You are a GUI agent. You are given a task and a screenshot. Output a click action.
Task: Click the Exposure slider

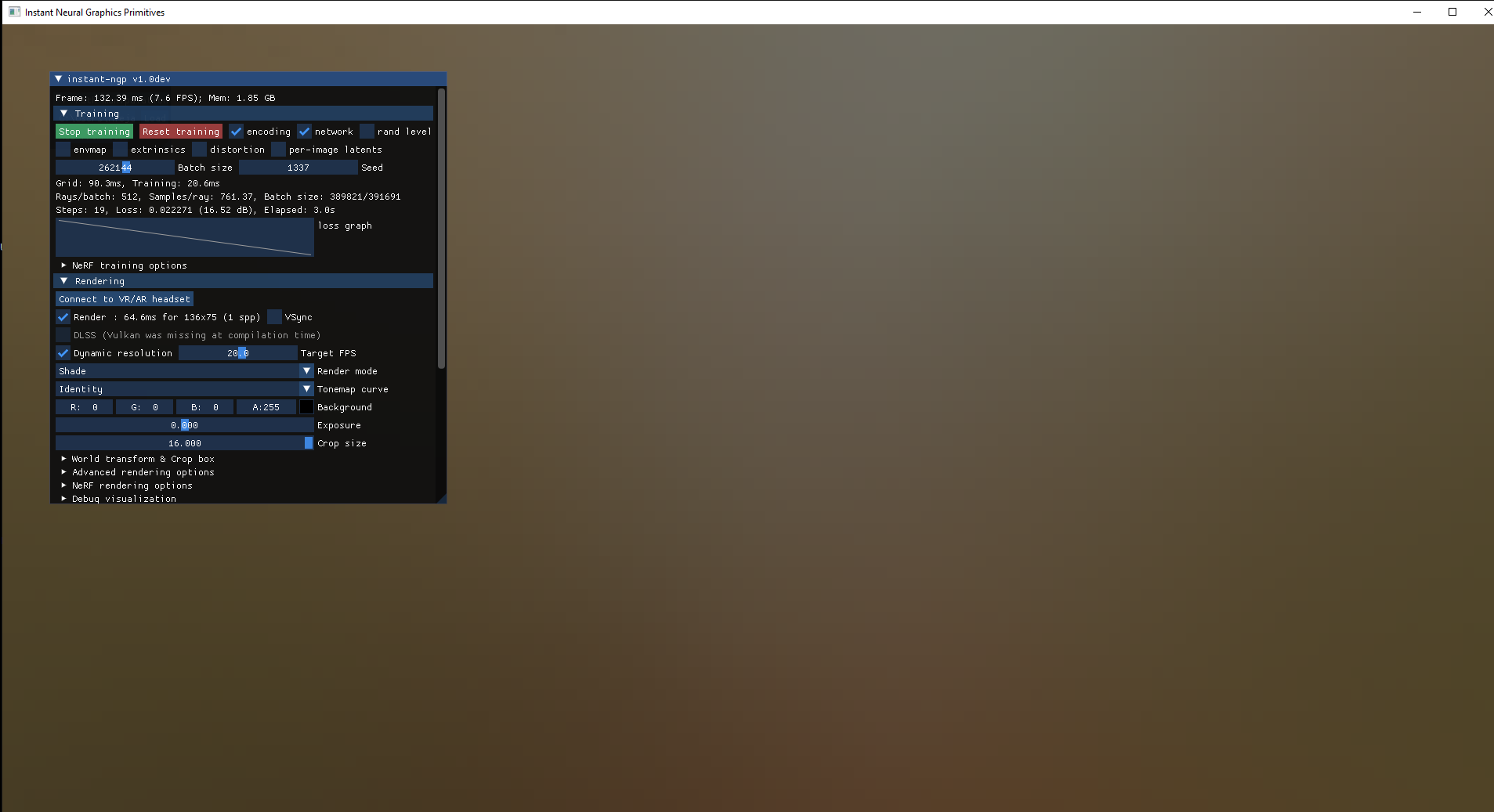(x=184, y=425)
